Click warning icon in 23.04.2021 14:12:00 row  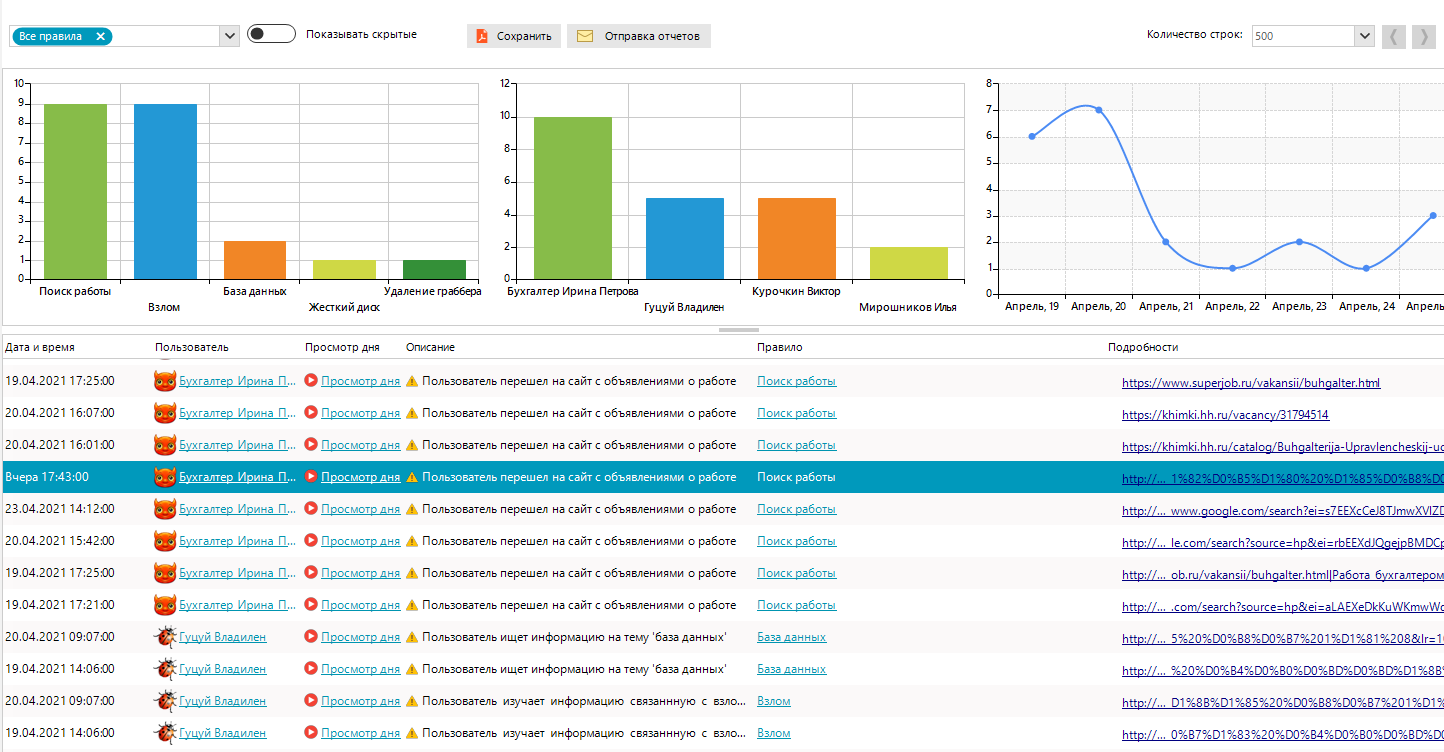pyautogui.click(x=412, y=509)
